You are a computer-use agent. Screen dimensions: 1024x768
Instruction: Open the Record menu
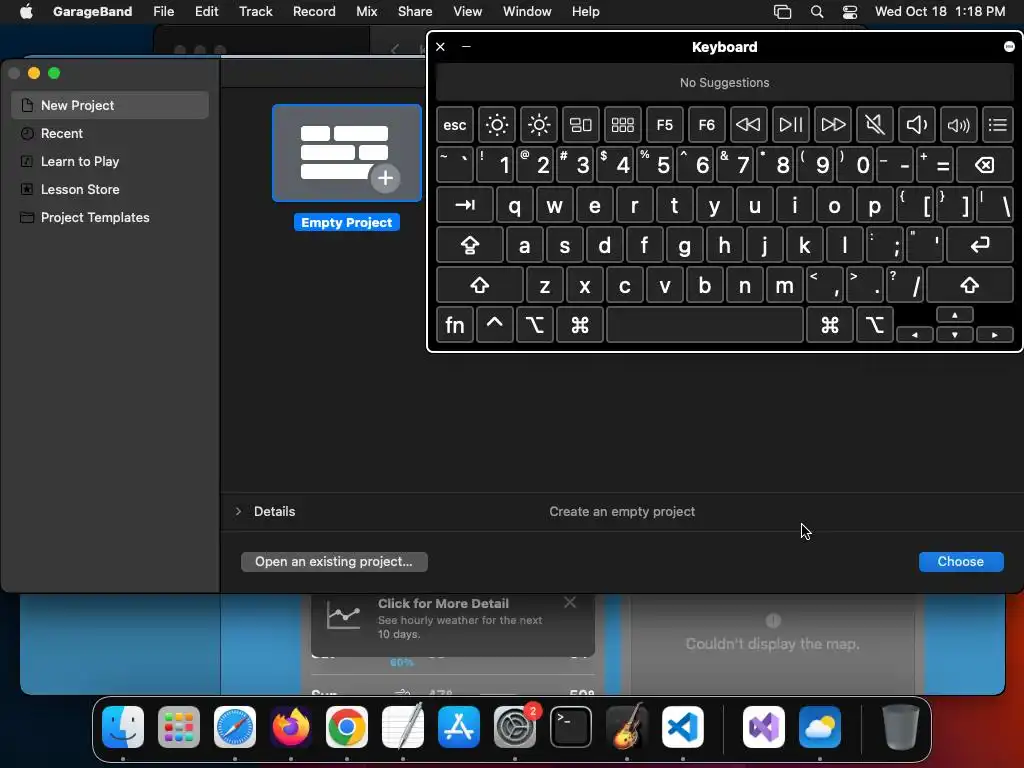coord(314,11)
